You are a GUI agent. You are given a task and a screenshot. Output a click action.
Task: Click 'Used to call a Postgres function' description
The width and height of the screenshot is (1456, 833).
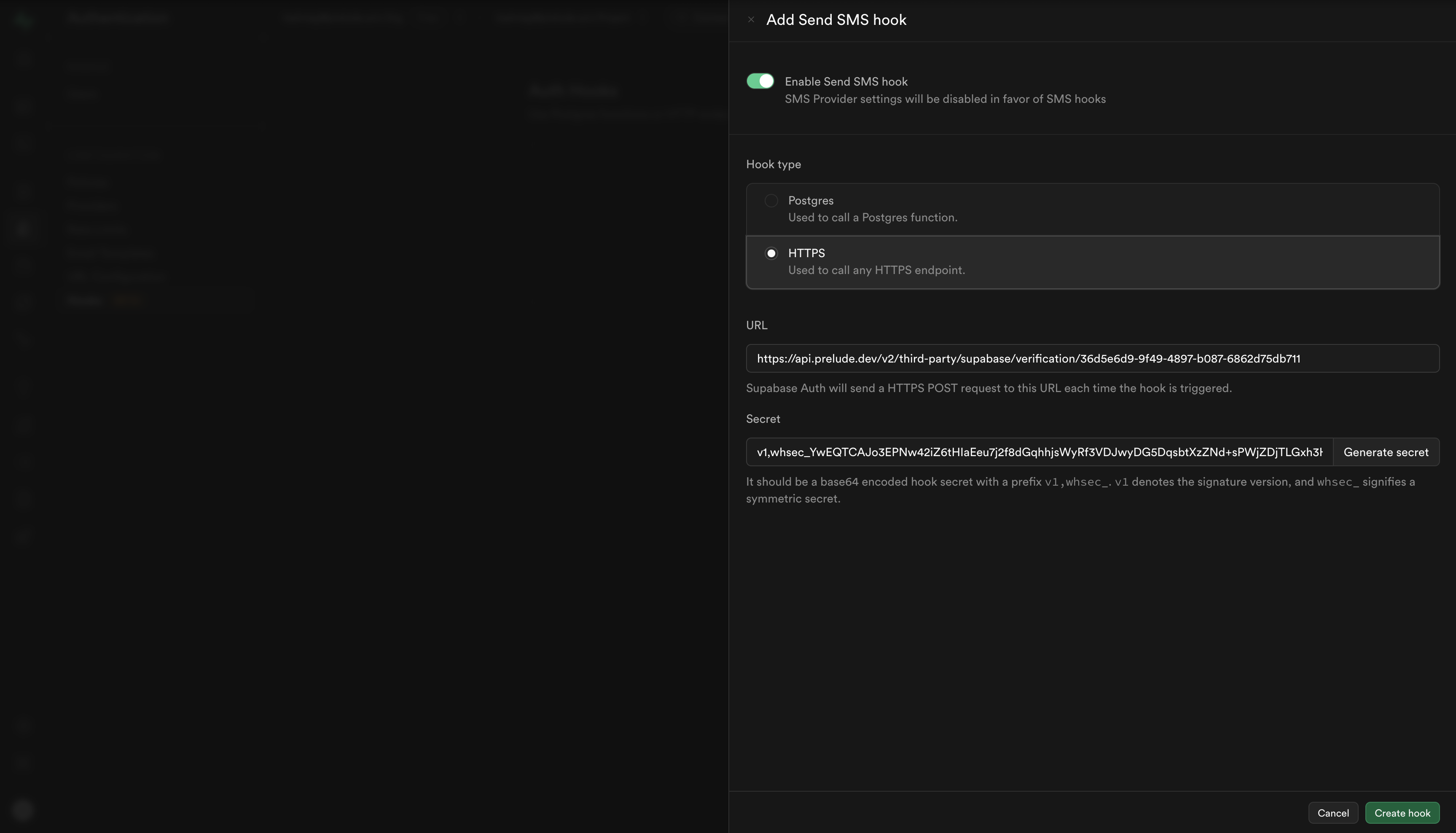click(x=873, y=218)
